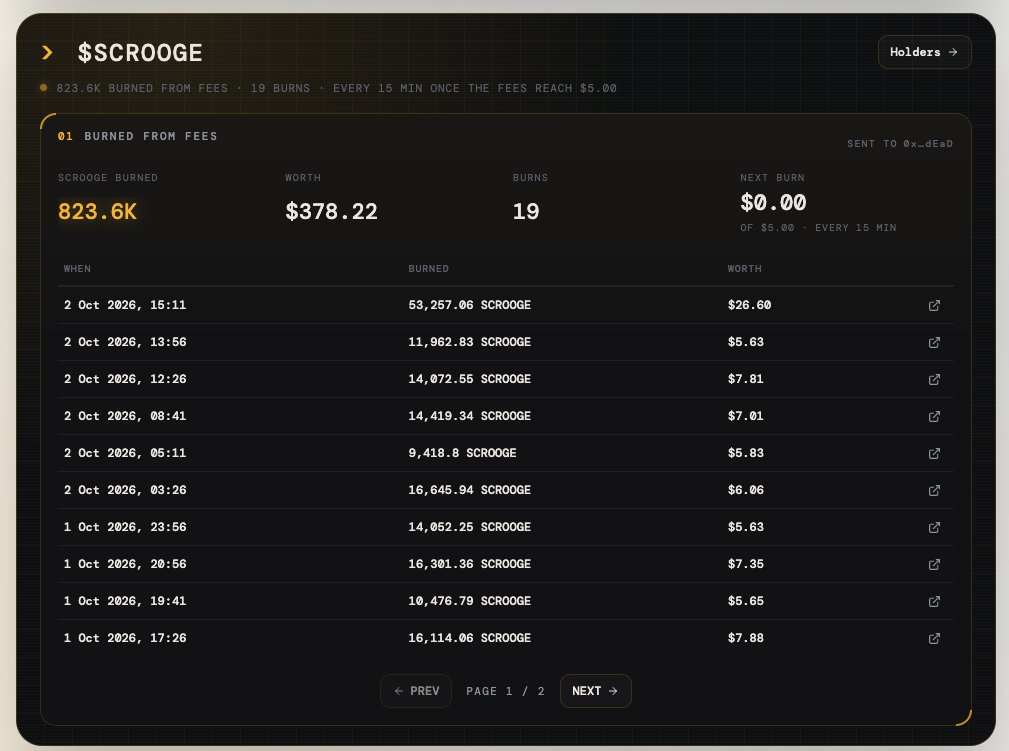This screenshot has height=751, width=1009.
Task: Click the $5.83 worth cell
Action: [745, 453]
